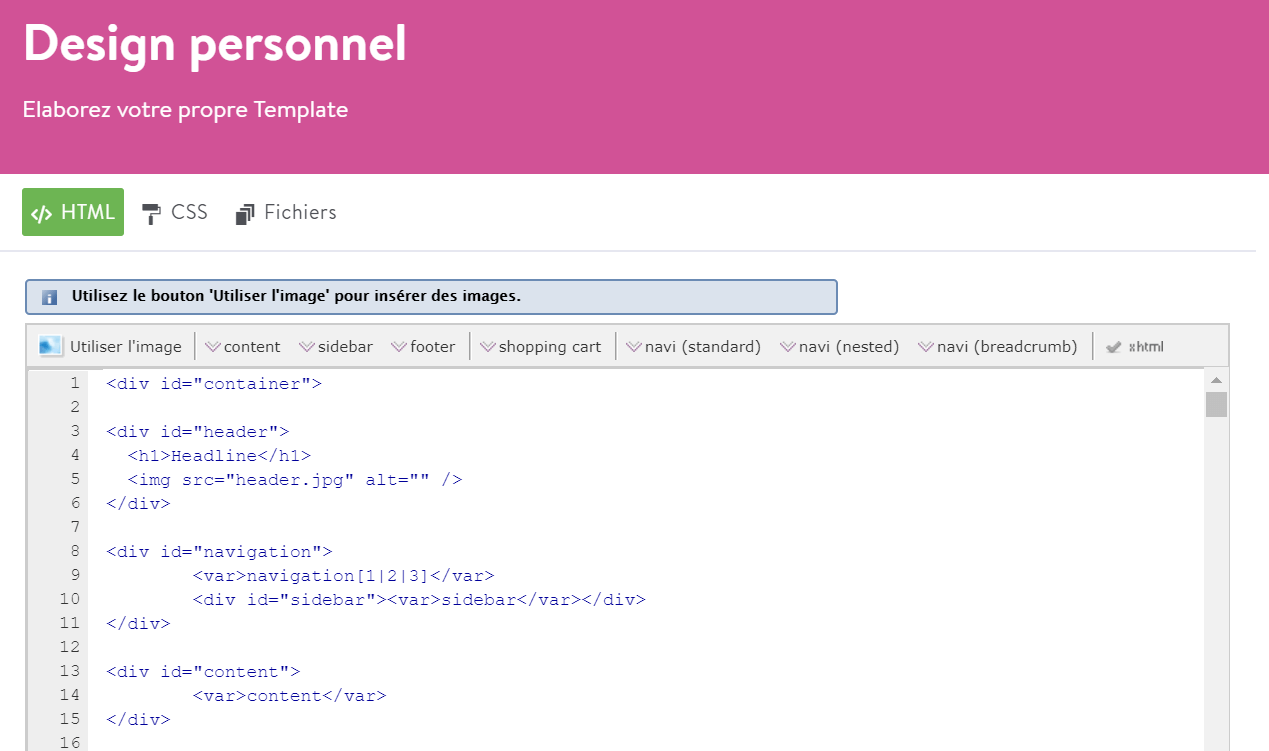Place cursor on the div id="container" line
This screenshot has height=751, width=1269.
point(214,383)
